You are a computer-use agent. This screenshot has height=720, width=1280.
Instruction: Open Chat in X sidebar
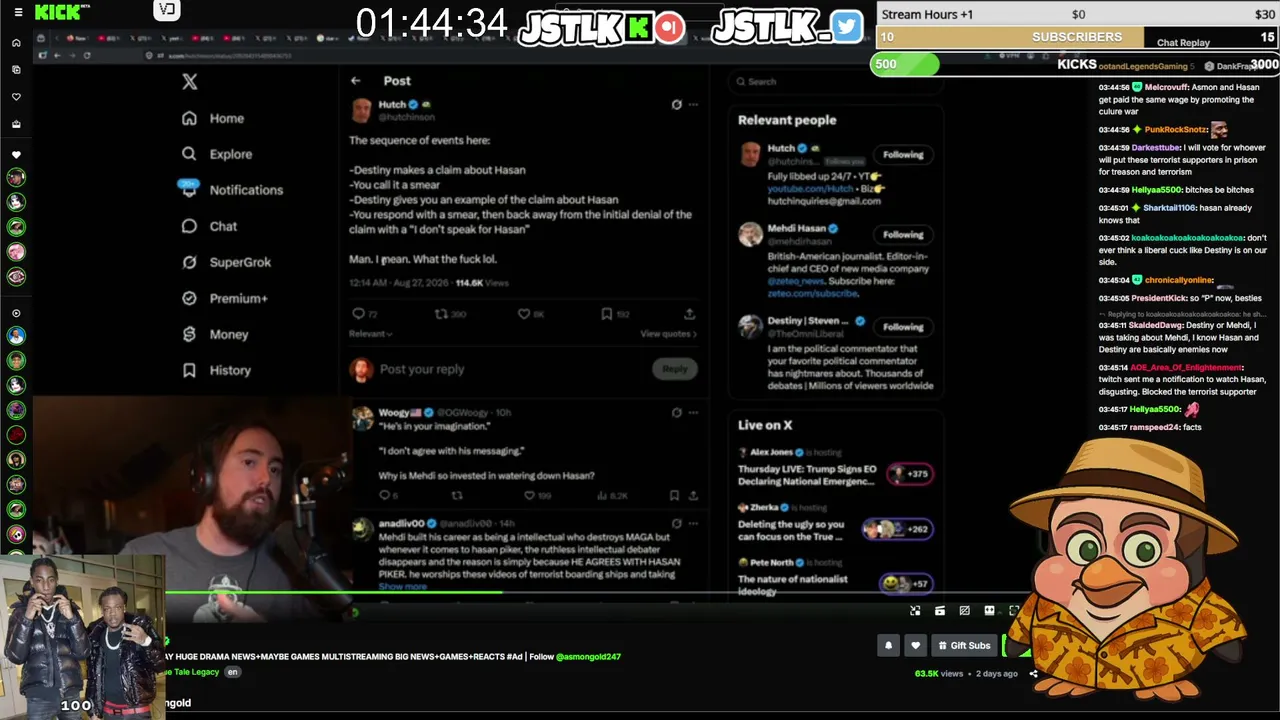pos(209,226)
